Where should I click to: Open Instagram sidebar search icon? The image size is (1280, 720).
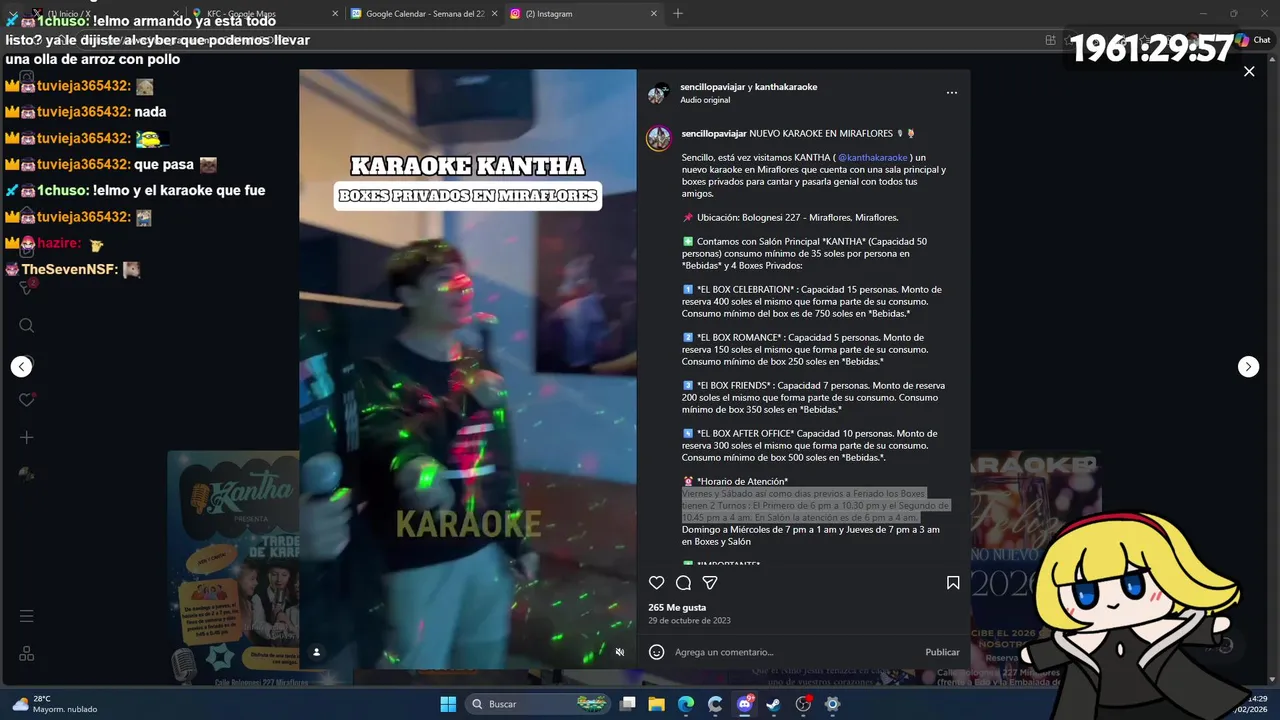27,325
